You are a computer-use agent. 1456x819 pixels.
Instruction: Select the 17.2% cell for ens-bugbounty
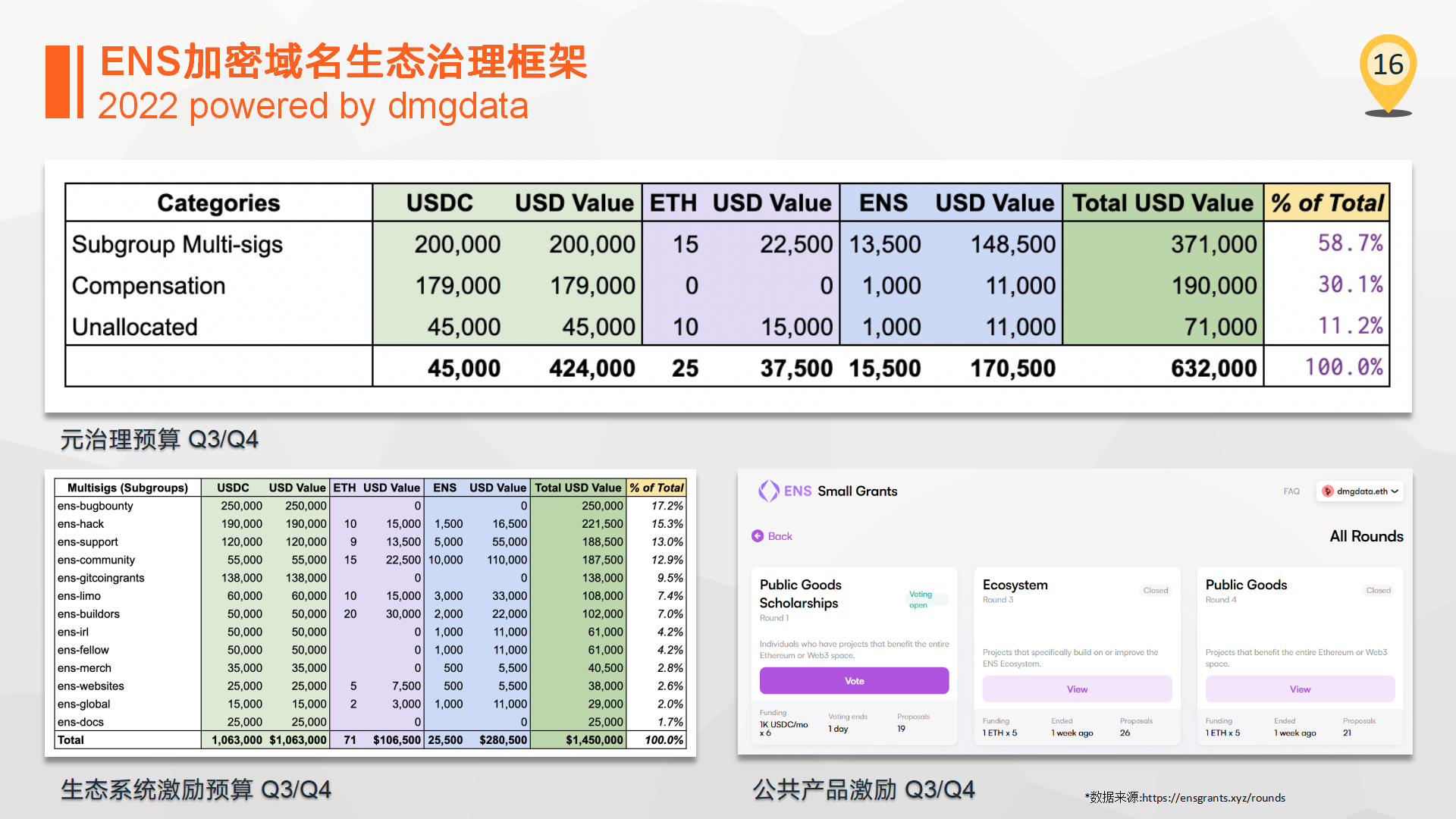tap(667, 506)
